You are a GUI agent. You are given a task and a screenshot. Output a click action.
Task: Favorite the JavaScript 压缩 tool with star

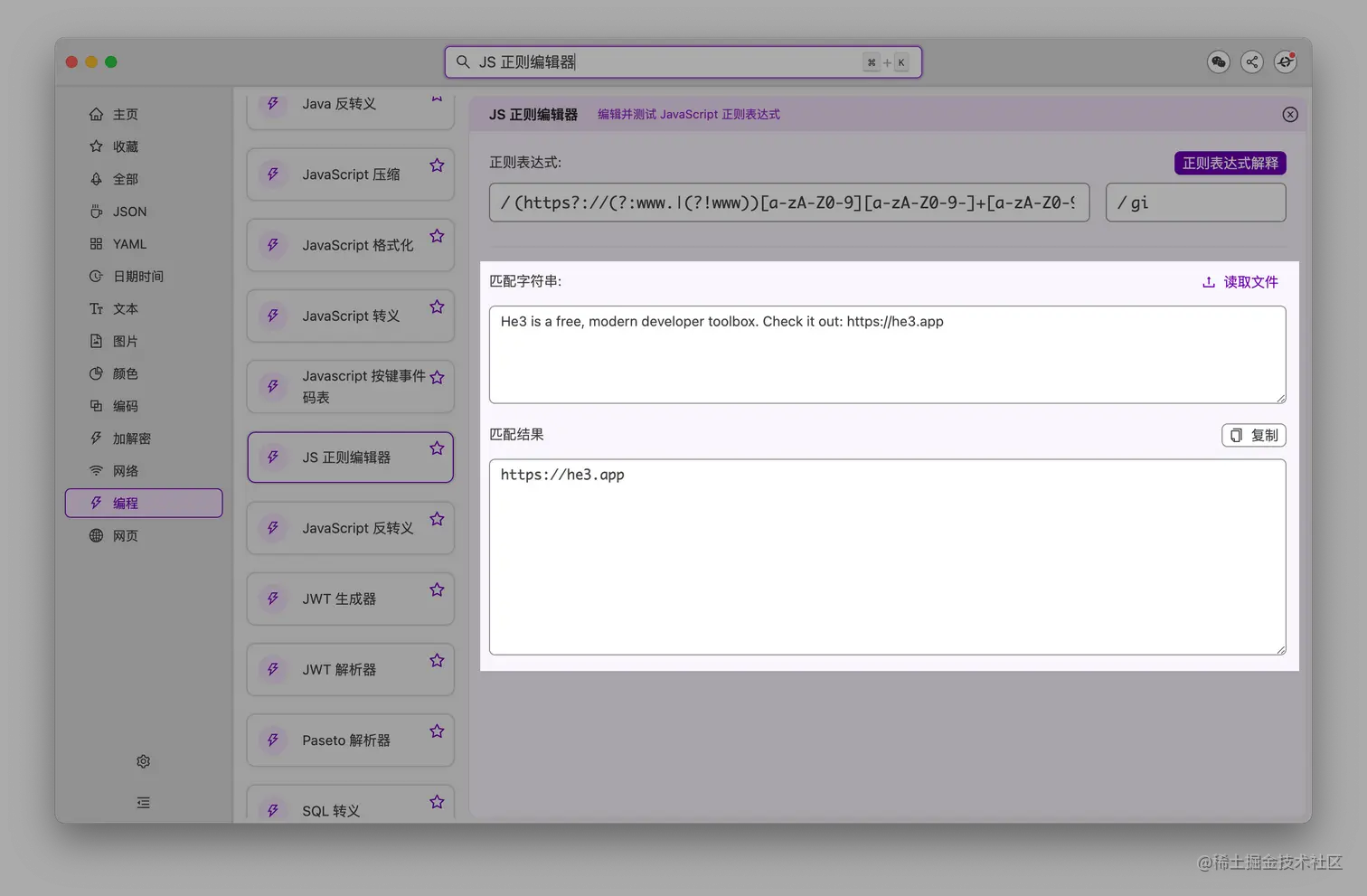pos(437,165)
